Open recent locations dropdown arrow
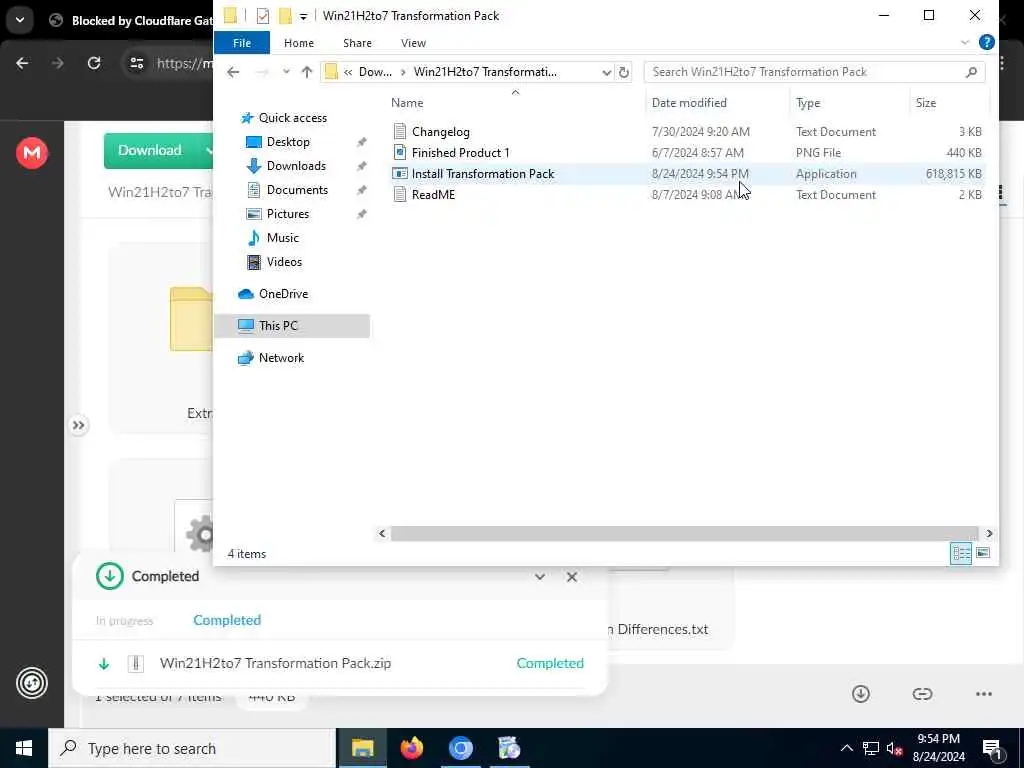1024x768 pixels. click(286, 72)
